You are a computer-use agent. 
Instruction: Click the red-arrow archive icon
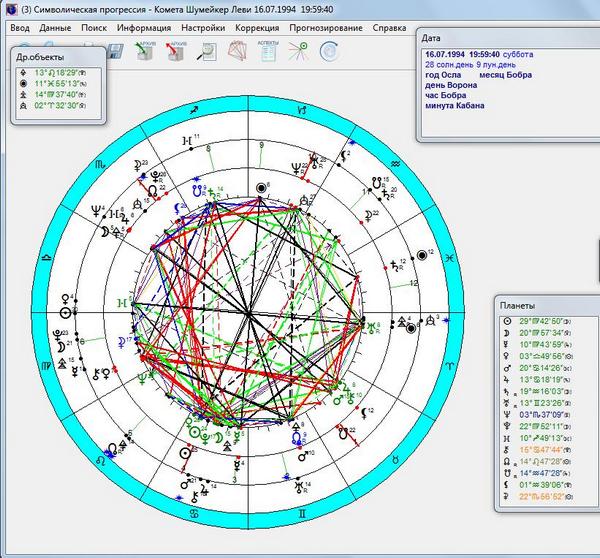pyautogui.click(x=176, y=51)
